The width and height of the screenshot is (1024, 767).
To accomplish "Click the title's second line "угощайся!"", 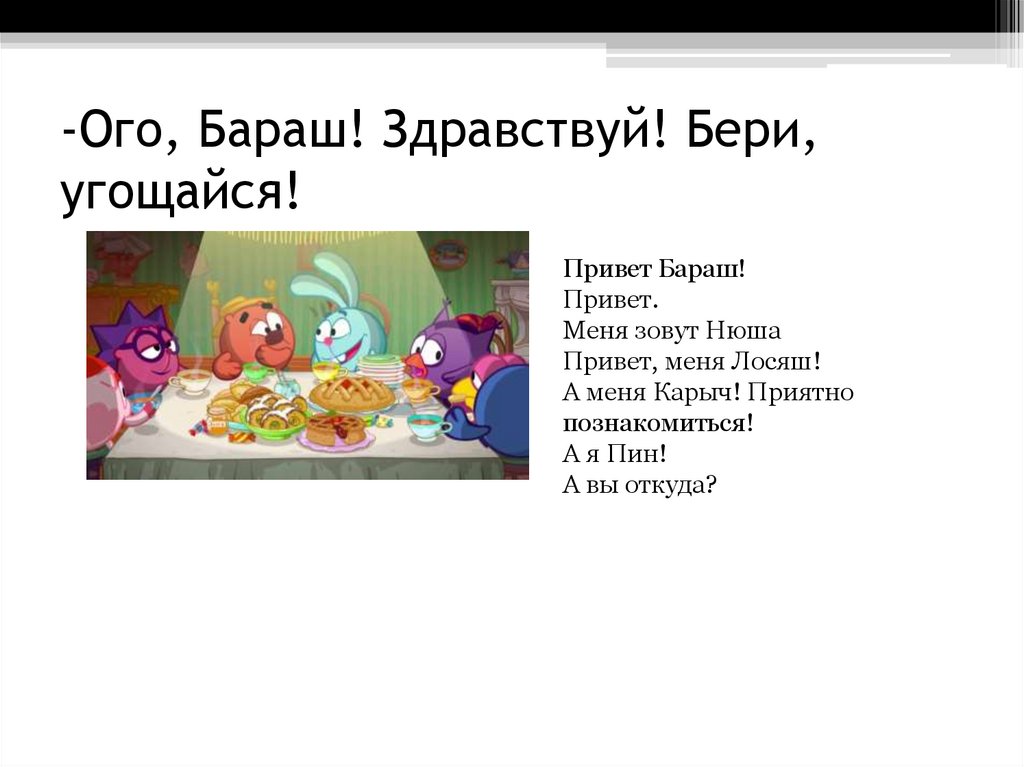I will click(x=180, y=191).
